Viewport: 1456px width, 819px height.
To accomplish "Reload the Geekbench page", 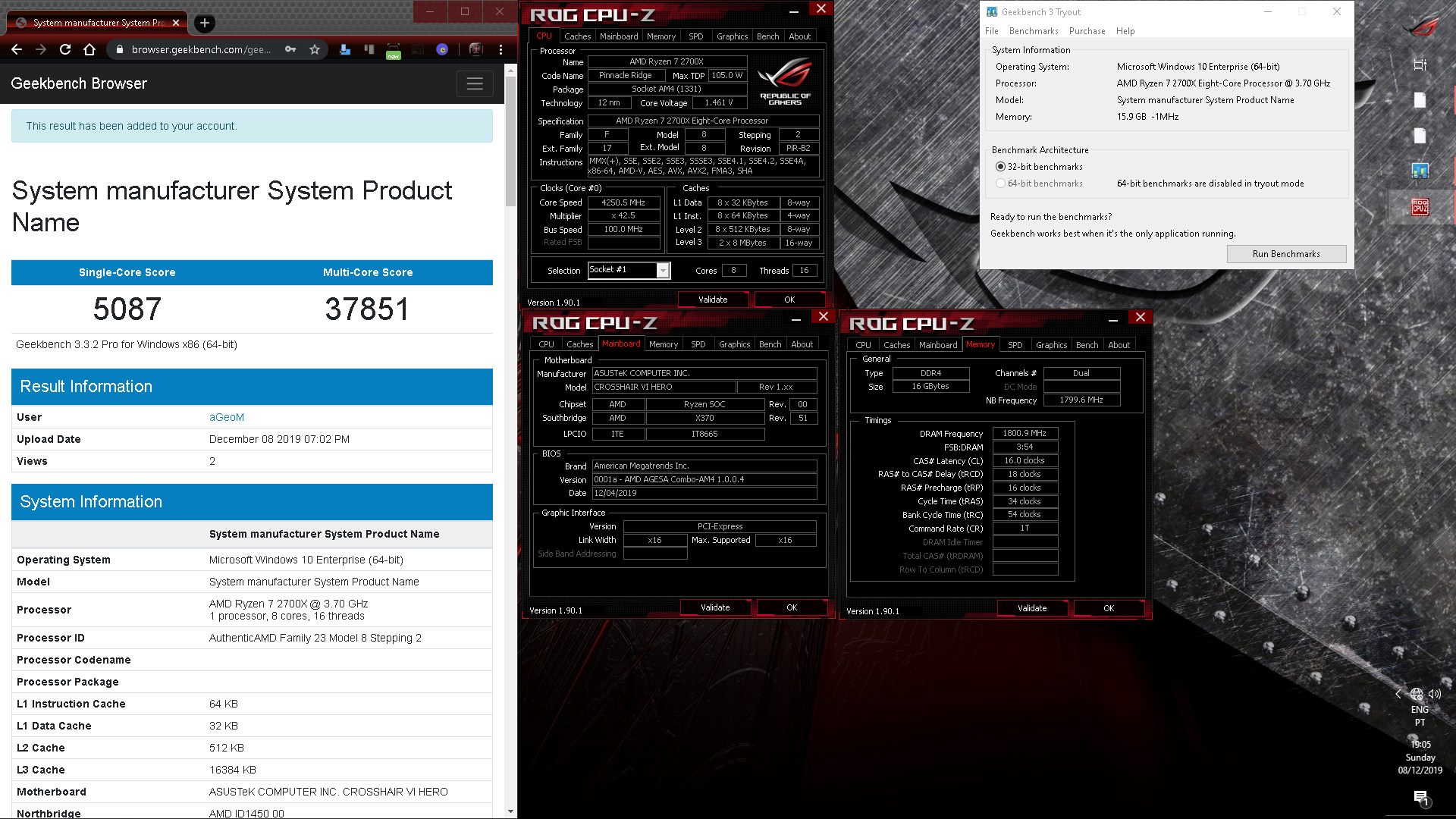I will 65,49.
